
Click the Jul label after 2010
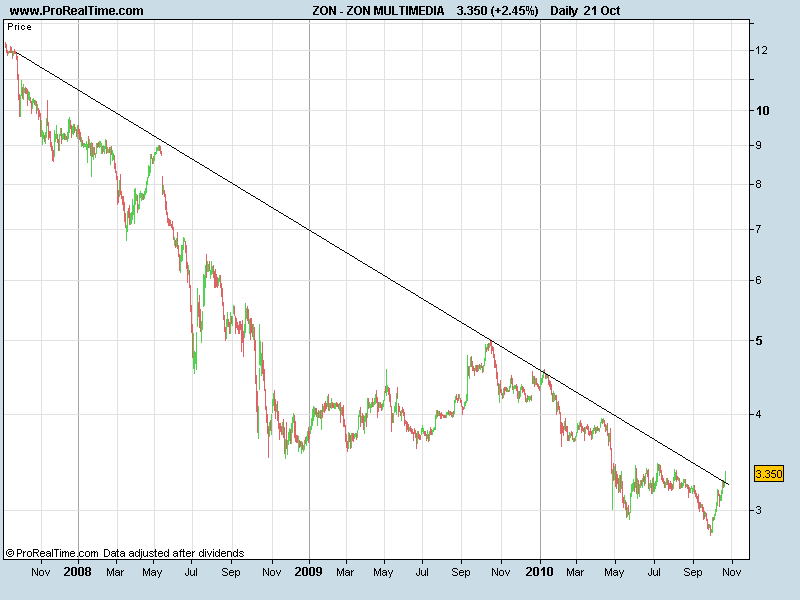654,572
